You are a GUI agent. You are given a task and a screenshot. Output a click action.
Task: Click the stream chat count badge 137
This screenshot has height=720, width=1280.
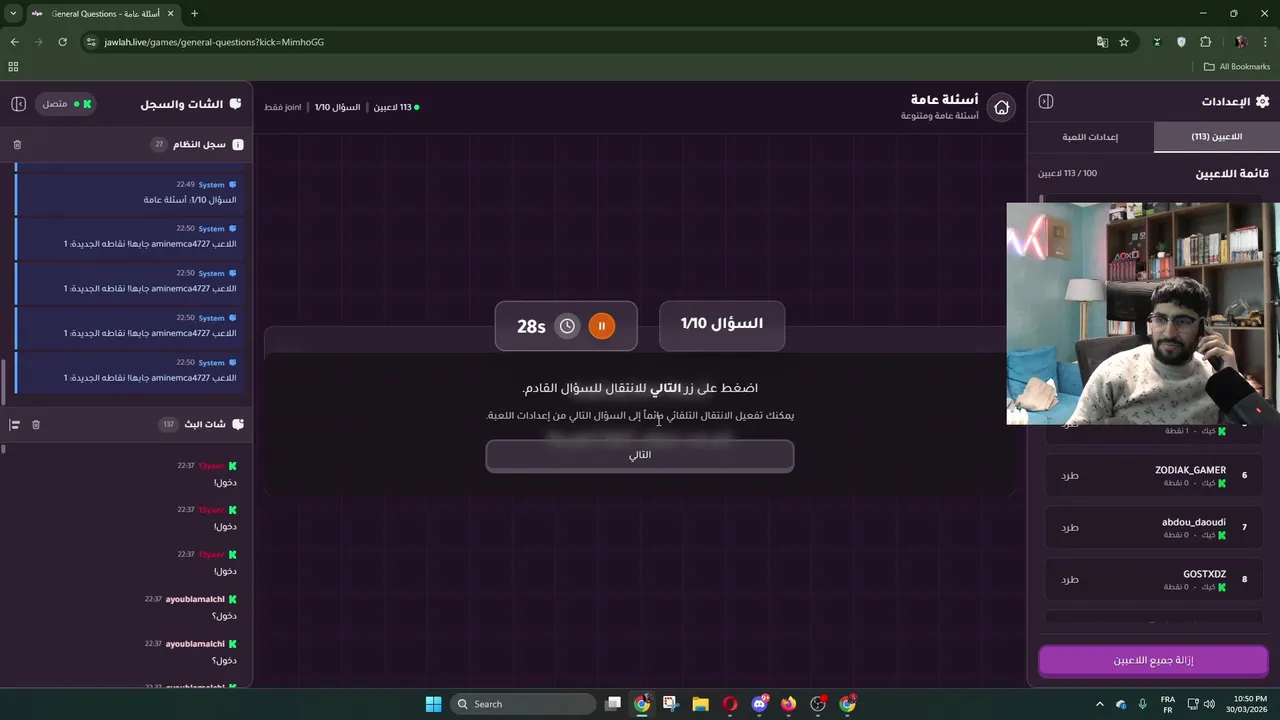tap(168, 425)
